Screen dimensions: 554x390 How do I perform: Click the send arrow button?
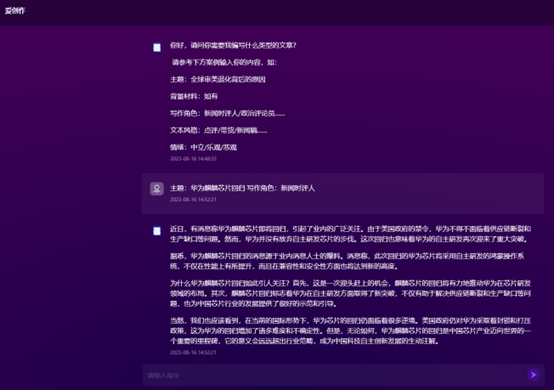(x=533, y=374)
